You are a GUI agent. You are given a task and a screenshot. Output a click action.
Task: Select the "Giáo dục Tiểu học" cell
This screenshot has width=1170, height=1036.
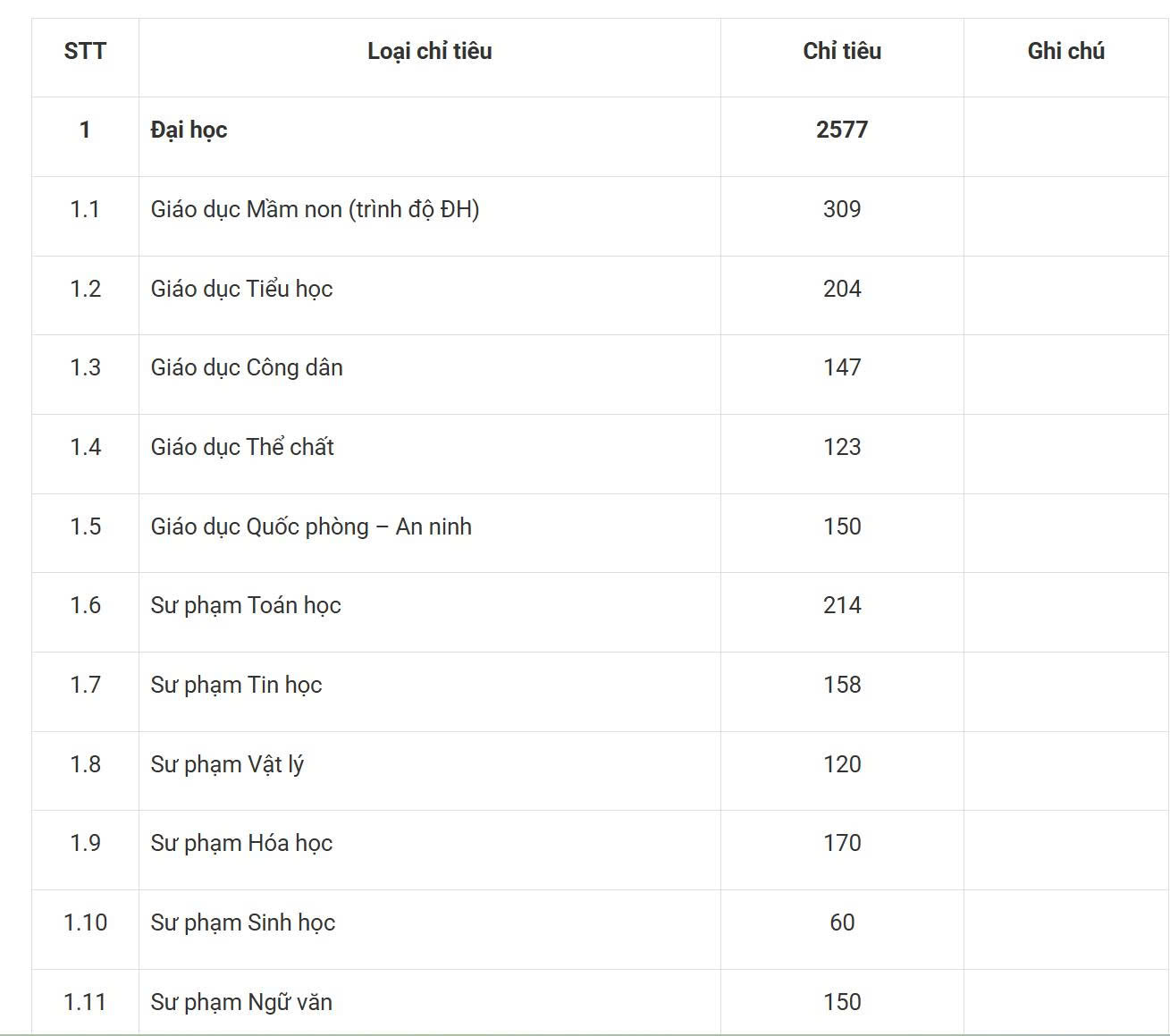pyautogui.click(x=241, y=289)
